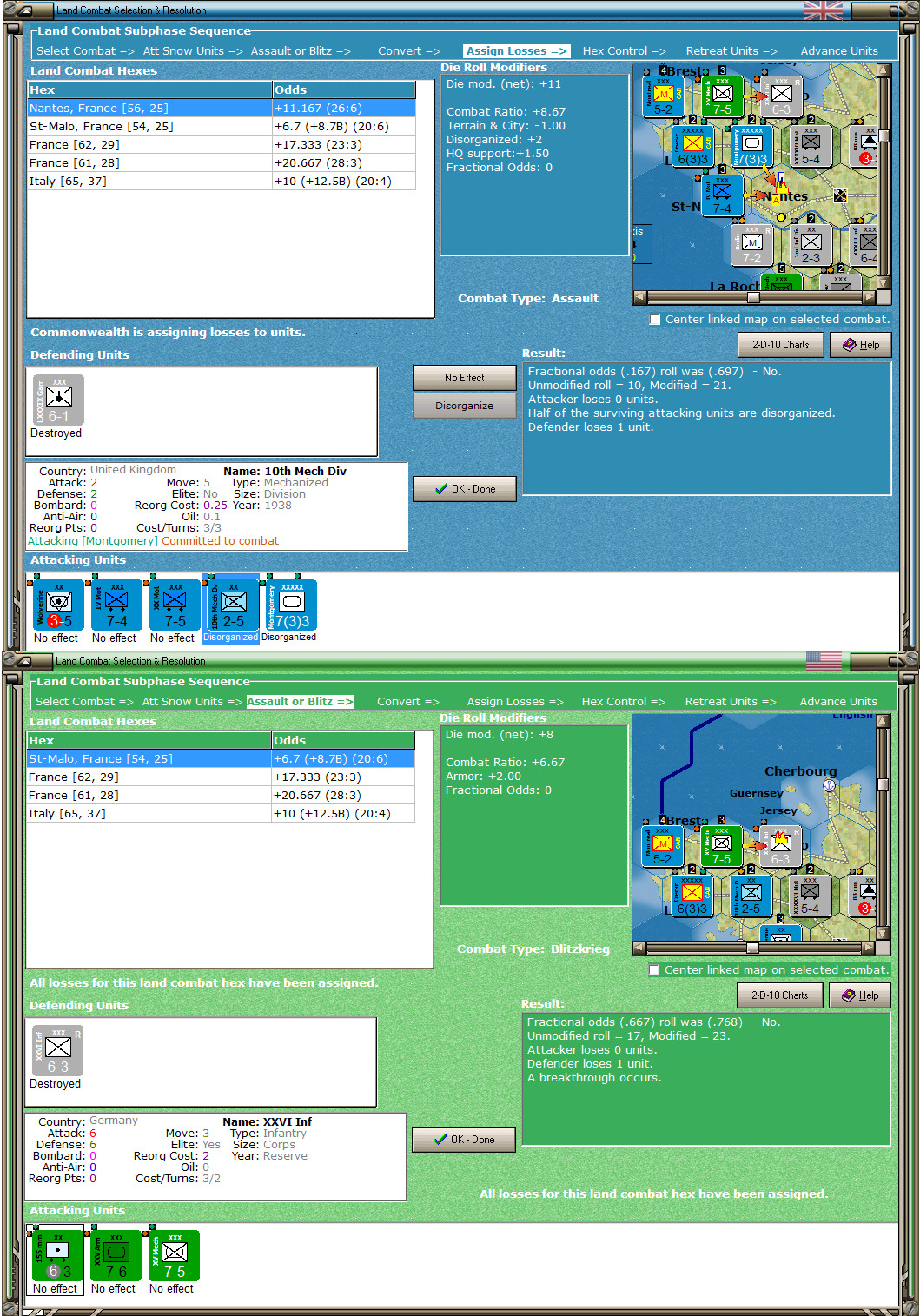
Task: Go to Convert step in green window
Action: 407,702
